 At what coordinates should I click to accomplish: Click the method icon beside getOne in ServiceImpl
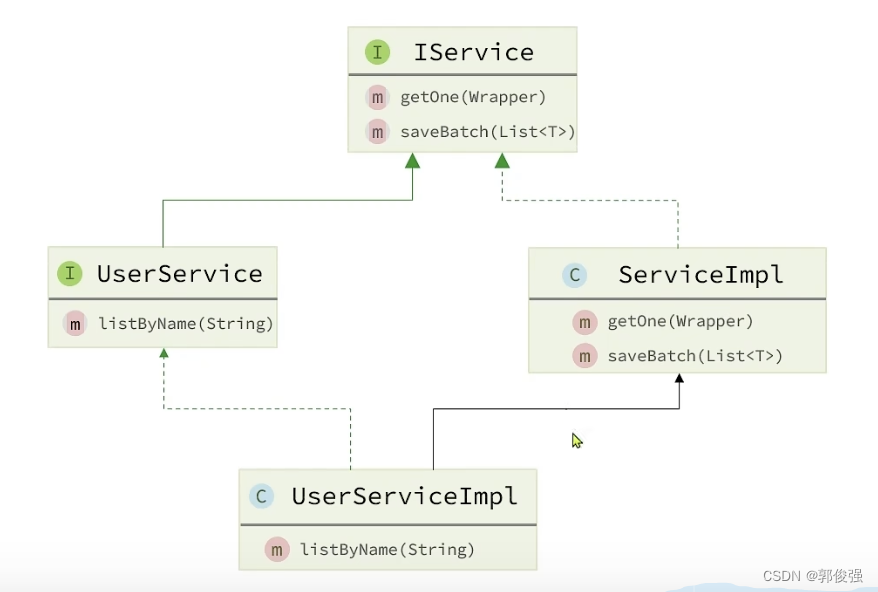[585, 322]
